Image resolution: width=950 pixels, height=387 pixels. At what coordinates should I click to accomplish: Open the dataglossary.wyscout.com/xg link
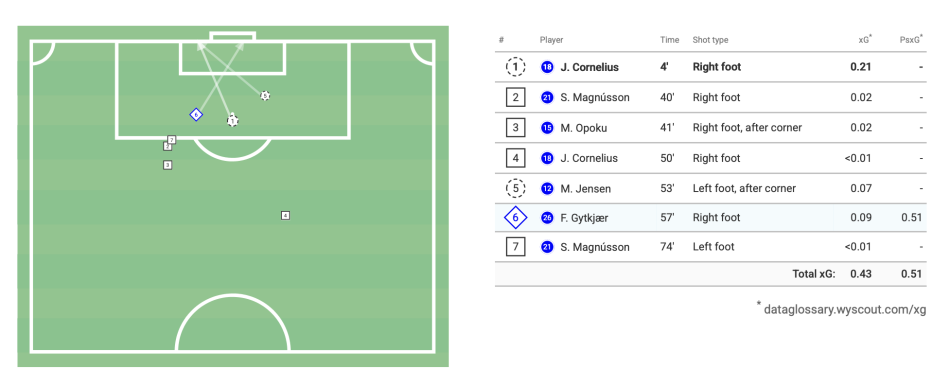point(845,309)
